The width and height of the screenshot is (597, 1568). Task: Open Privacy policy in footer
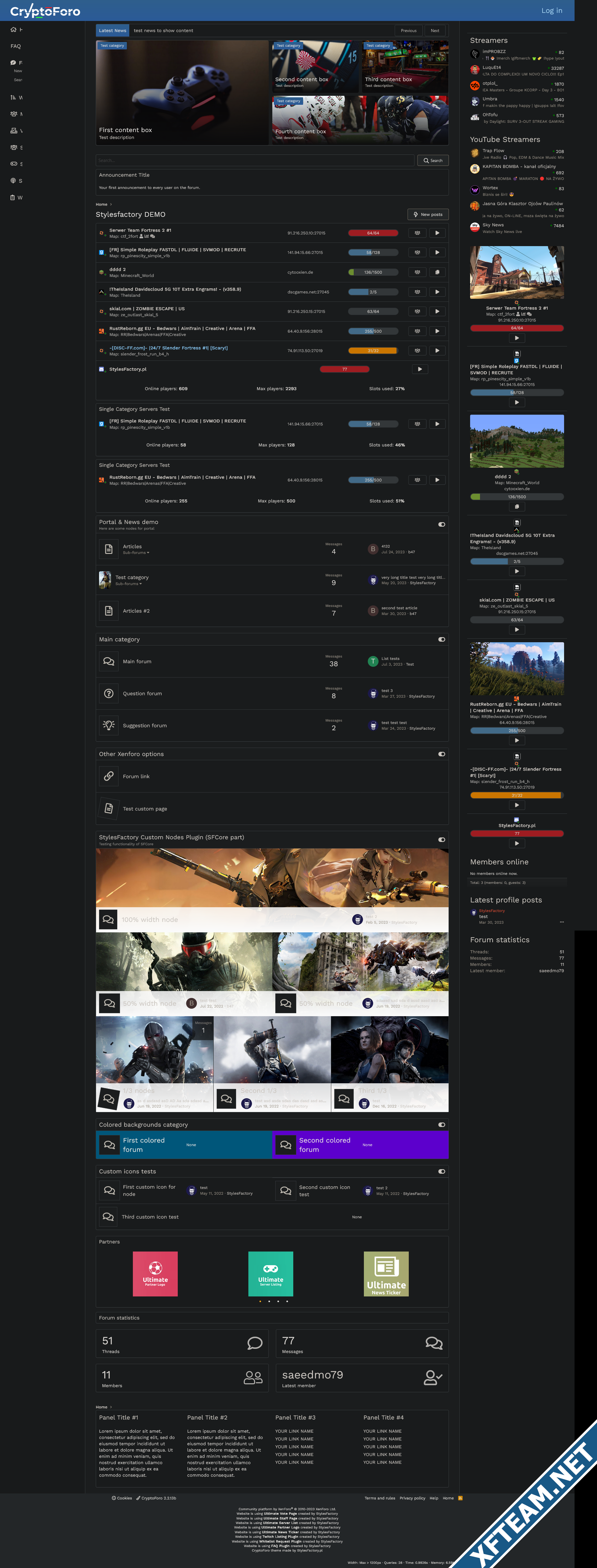tap(413, 1498)
